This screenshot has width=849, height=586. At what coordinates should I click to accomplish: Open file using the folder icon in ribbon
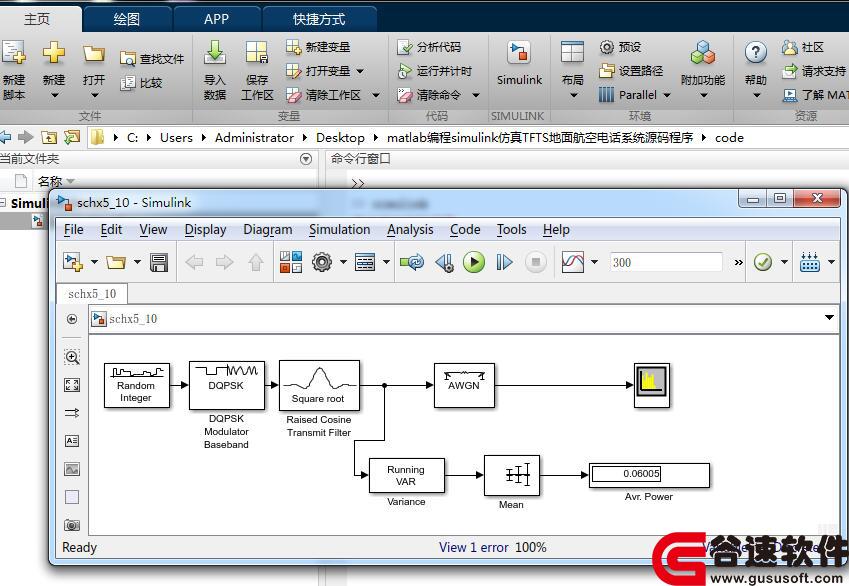tap(94, 53)
